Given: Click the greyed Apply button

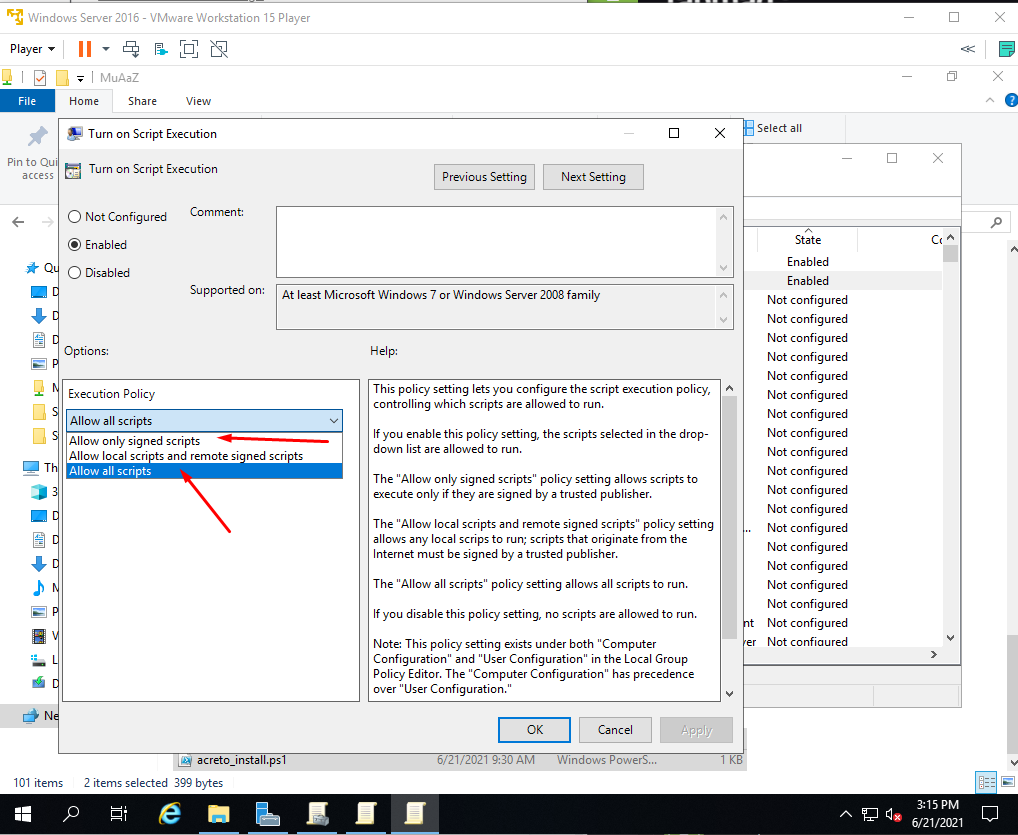Looking at the screenshot, I should click(x=696, y=730).
